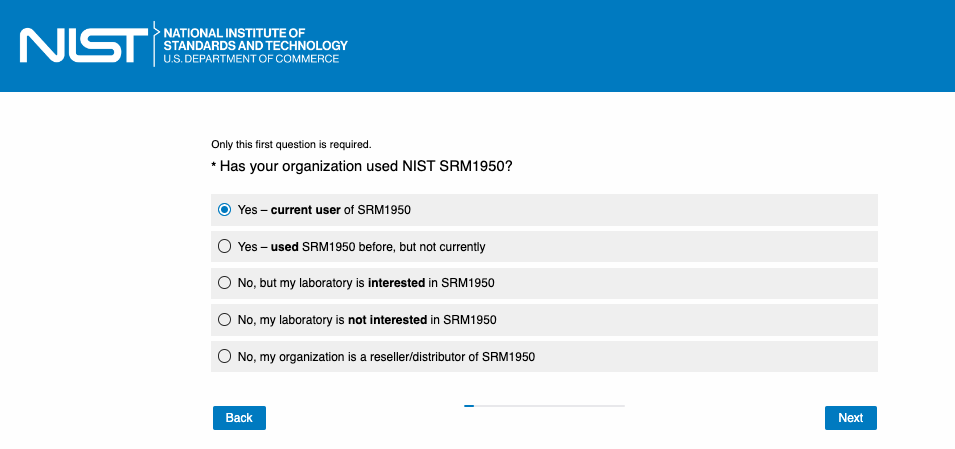The height and width of the screenshot is (449, 955).
Task: Choose the 'used SRM1950 before, but not currently' radio button
Action: coord(225,246)
